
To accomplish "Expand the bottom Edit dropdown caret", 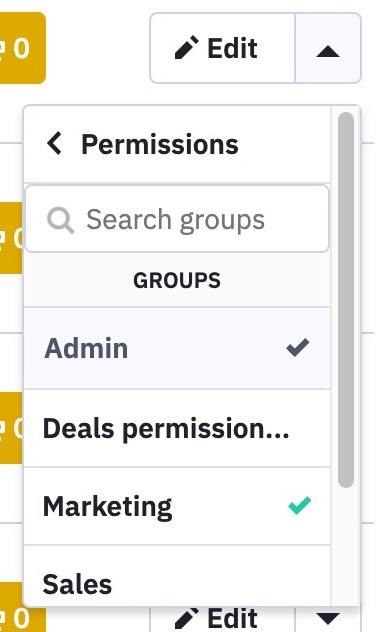I will pyautogui.click(x=328, y=619).
